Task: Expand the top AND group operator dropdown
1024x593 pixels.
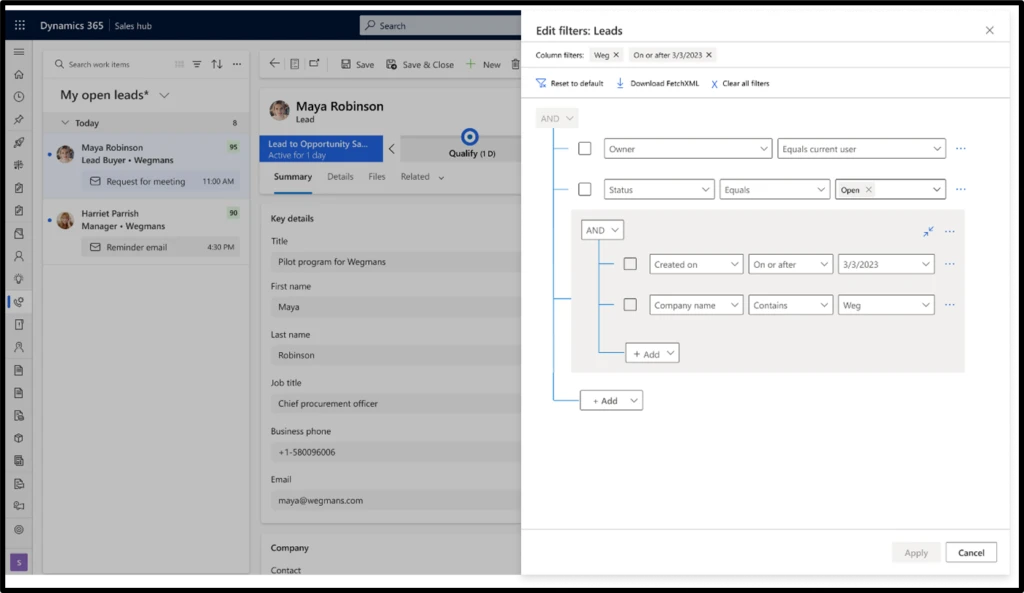Action: click(x=556, y=117)
